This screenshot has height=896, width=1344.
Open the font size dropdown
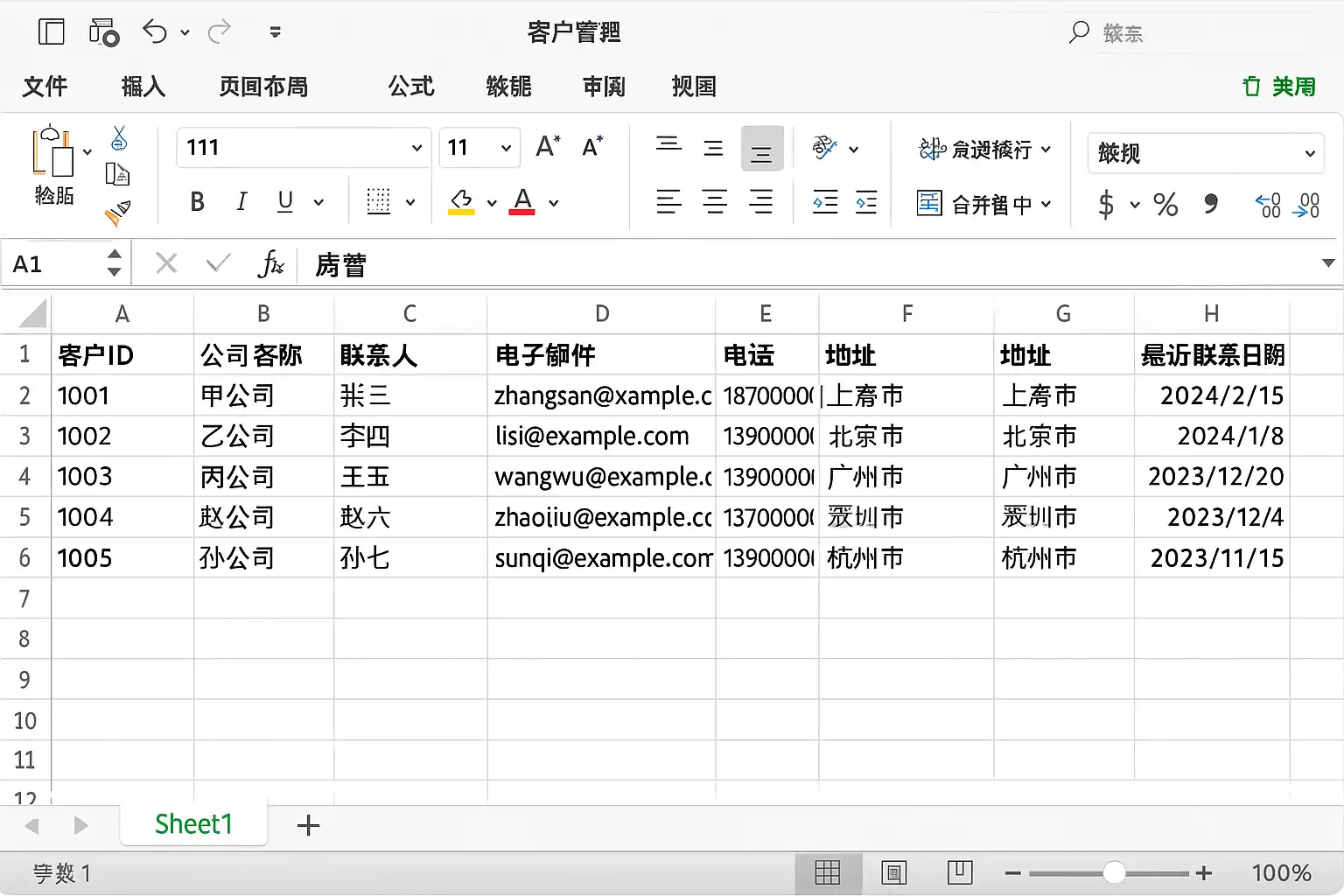(x=506, y=148)
